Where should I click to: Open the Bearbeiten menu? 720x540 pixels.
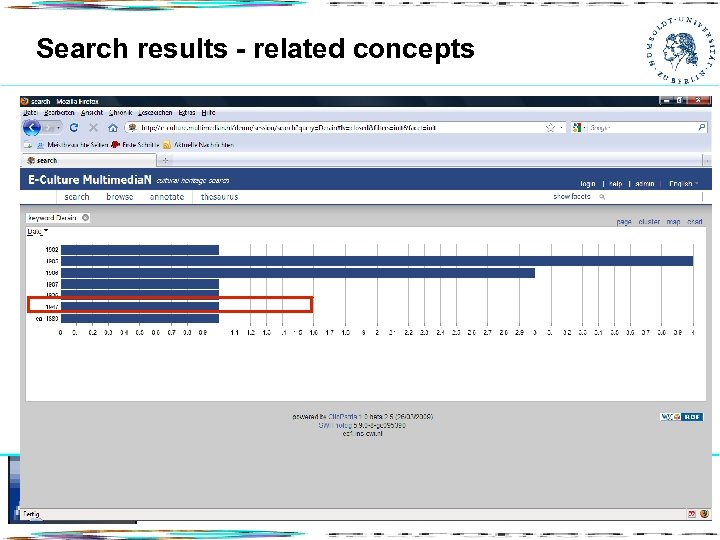[x=59, y=112]
